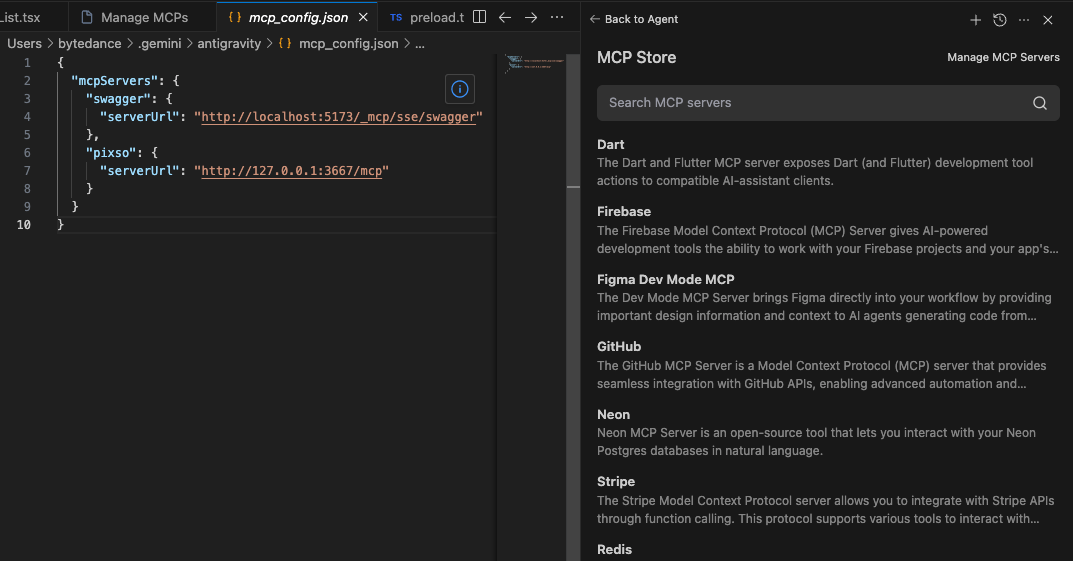Open conversation history clock icon

pos(999,20)
